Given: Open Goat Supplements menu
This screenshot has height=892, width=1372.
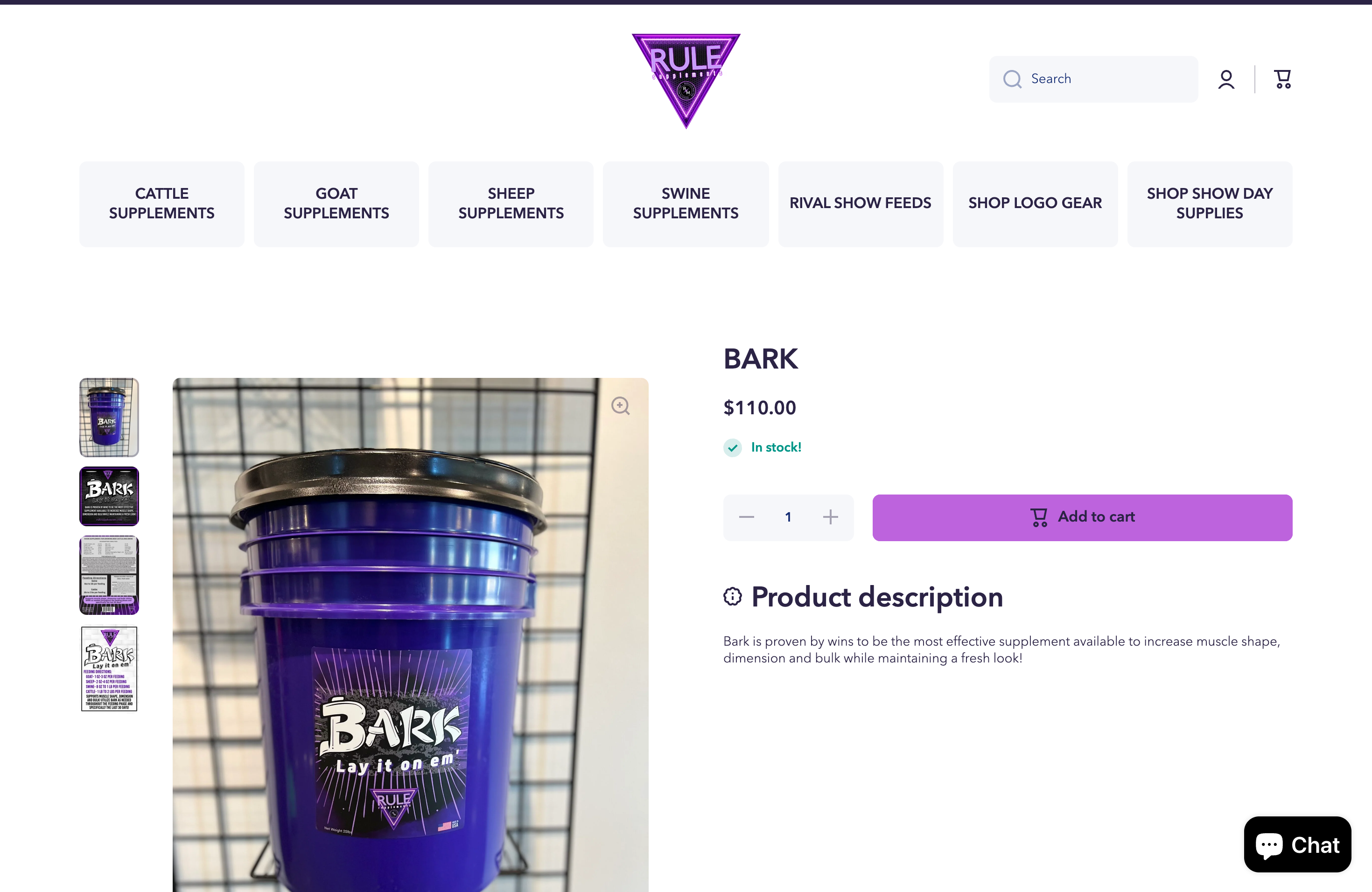Looking at the screenshot, I should point(336,203).
